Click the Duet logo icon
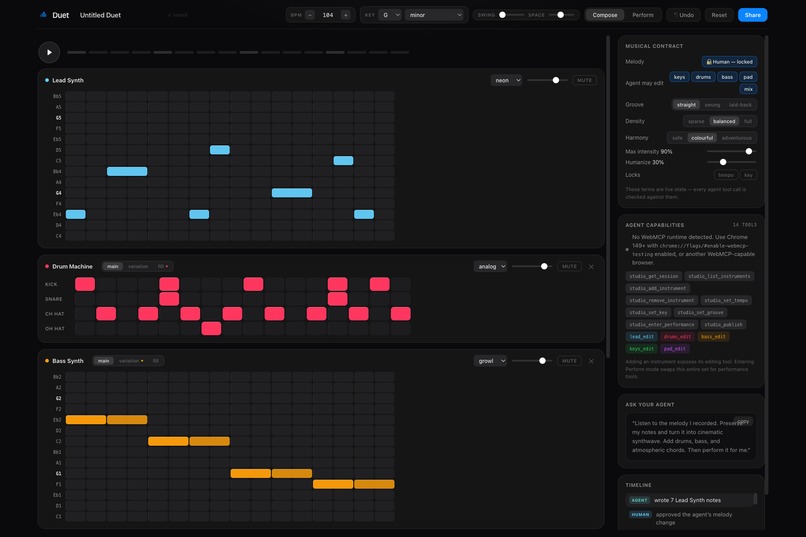This screenshot has height=537, width=806. 43,15
